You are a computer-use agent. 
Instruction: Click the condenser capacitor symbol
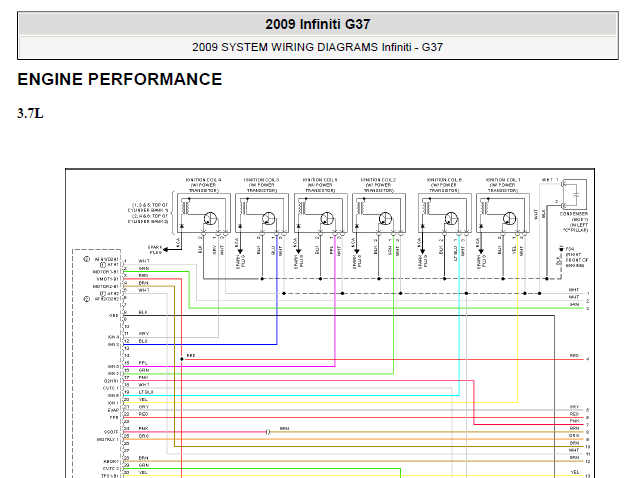(x=575, y=195)
